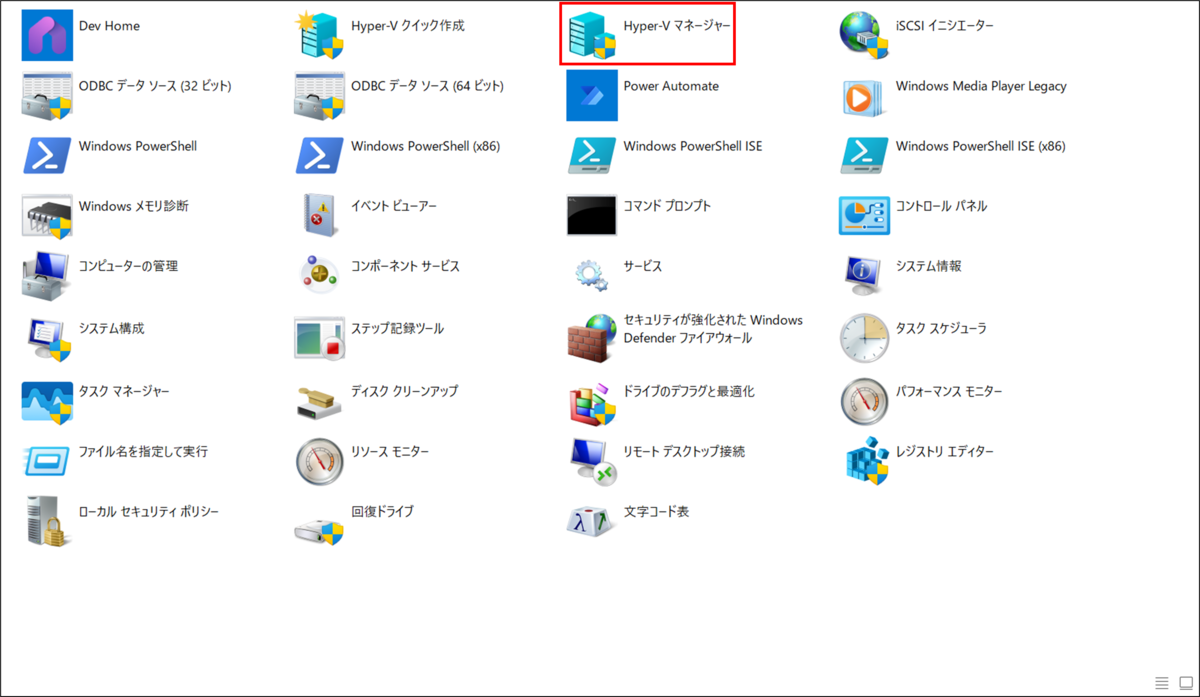The width and height of the screenshot is (1200, 697).
Task: Launch the Windows PowerShell icon
Action: (47, 156)
